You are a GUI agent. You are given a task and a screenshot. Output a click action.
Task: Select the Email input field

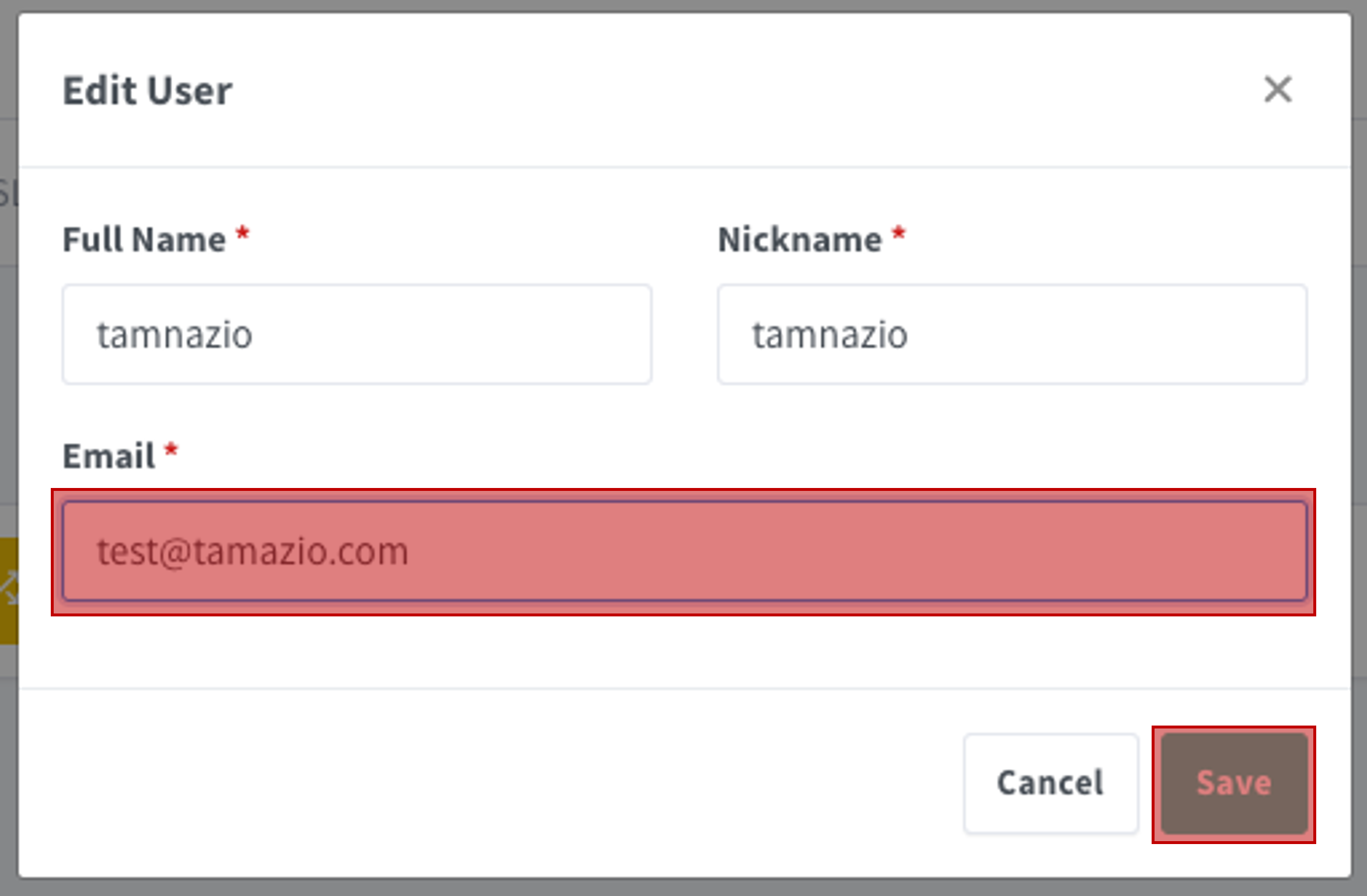click(x=685, y=551)
